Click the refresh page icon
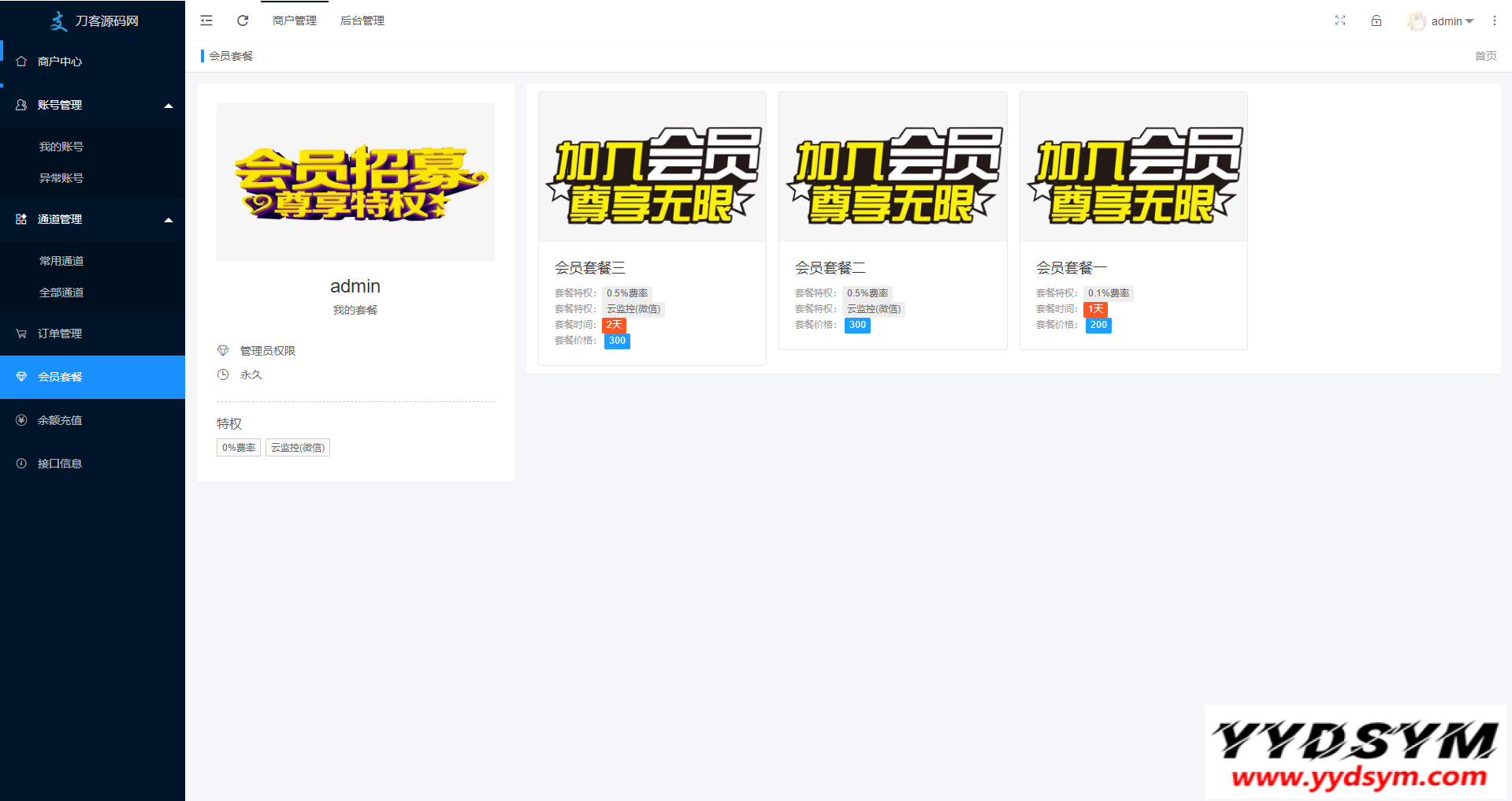The image size is (1512, 801). [243, 20]
